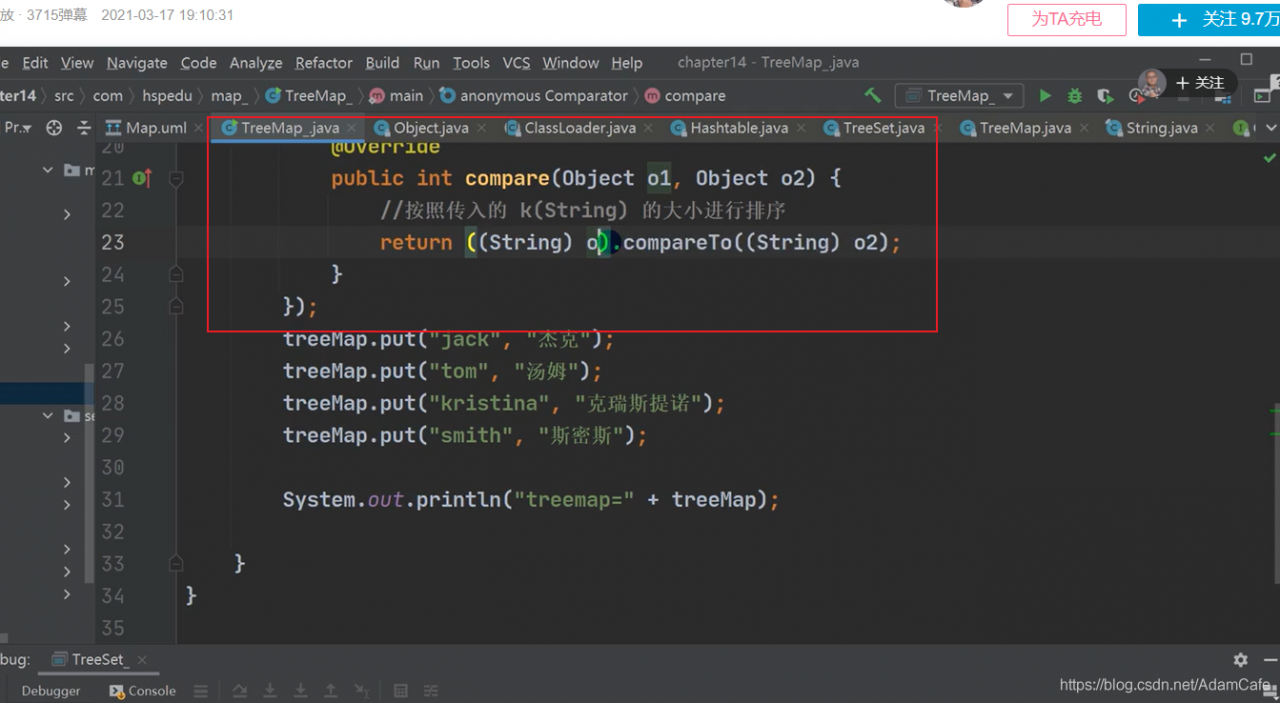
Task: Click the small 关注 overlay button
Action: tap(1201, 83)
